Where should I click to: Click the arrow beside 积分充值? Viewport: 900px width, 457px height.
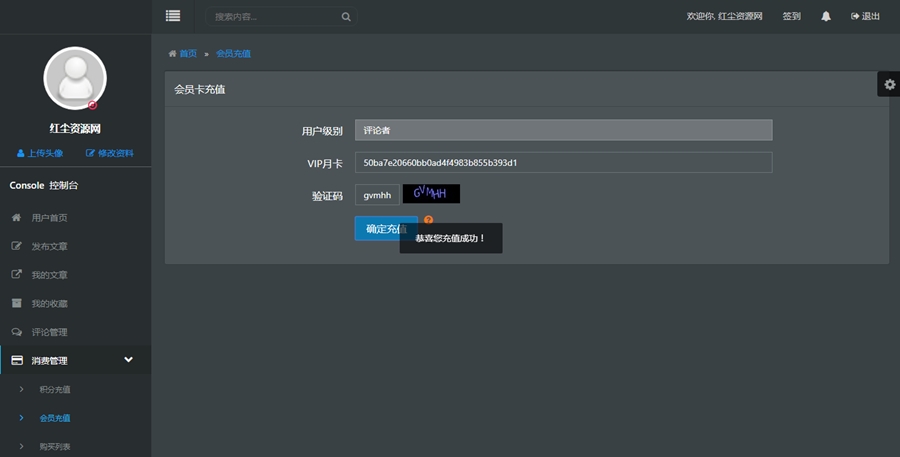click(21, 389)
